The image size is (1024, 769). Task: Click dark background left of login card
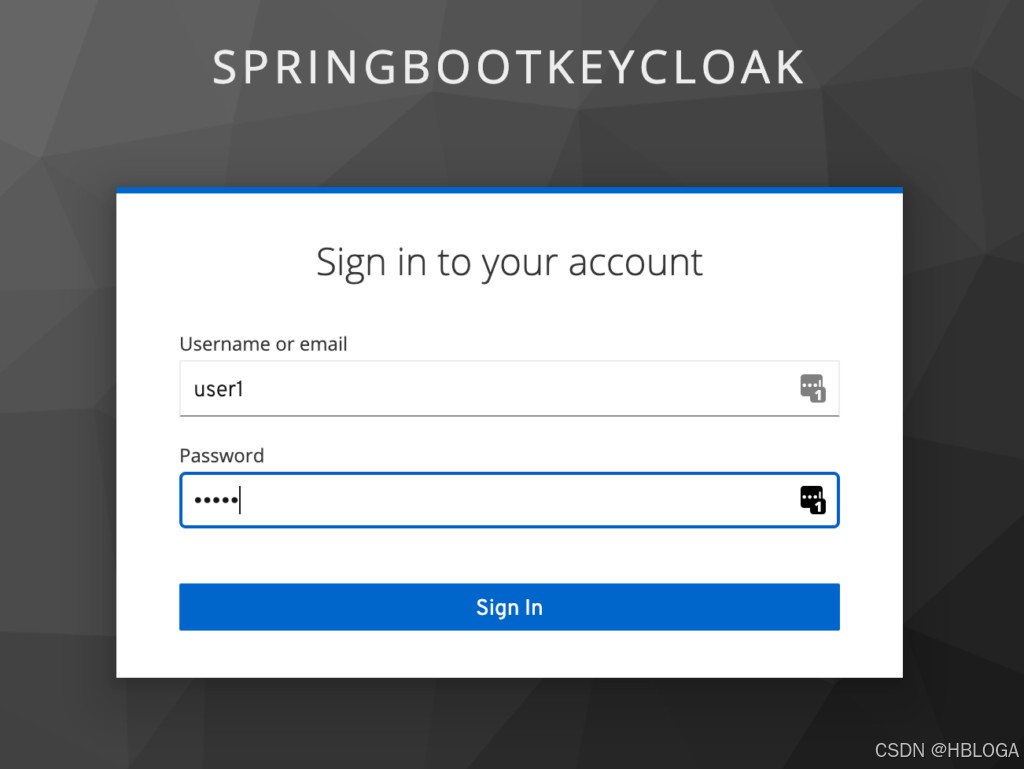click(x=57, y=430)
